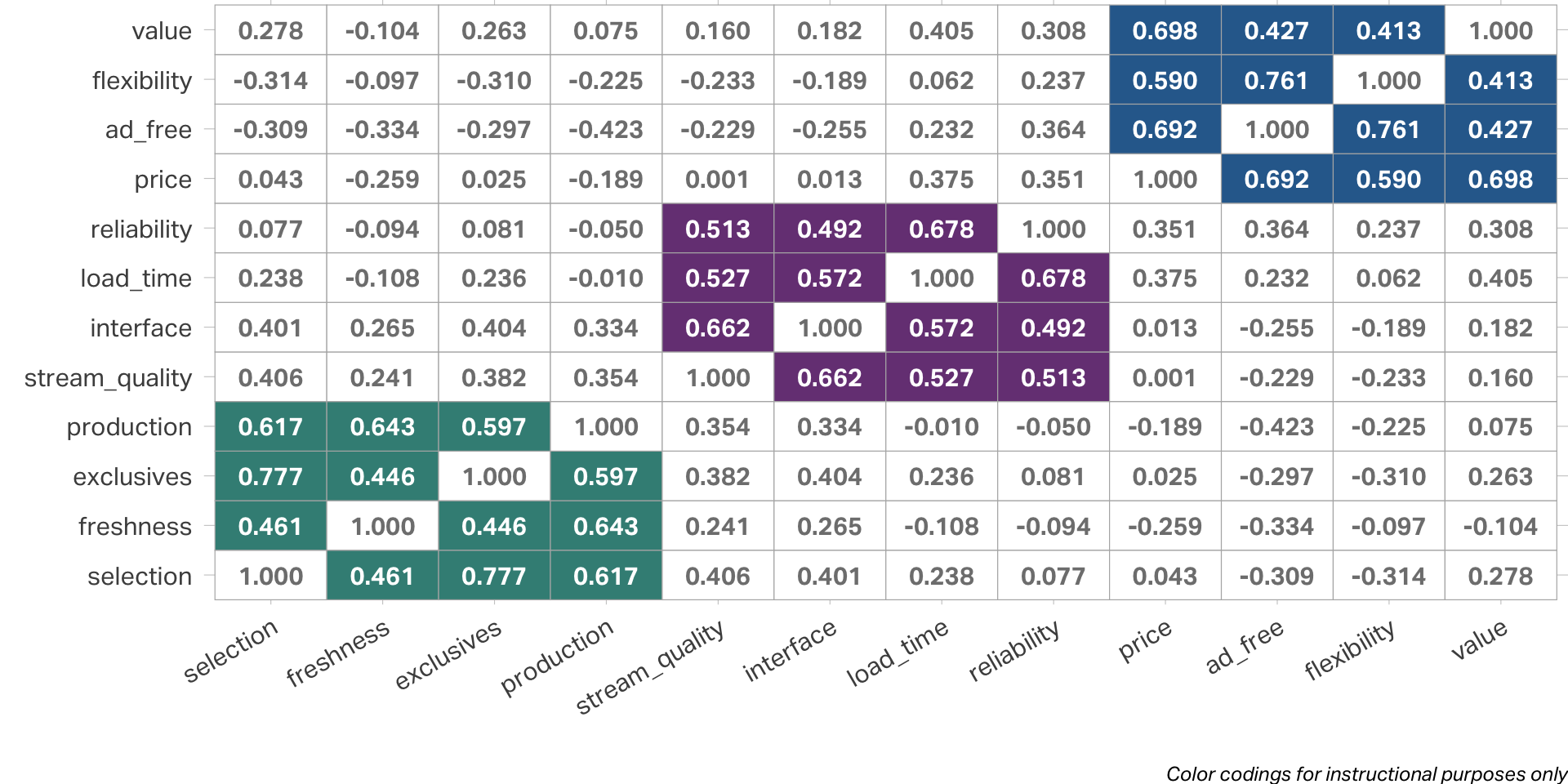Click the blue 0.698 cell in value row

coord(1165,31)
